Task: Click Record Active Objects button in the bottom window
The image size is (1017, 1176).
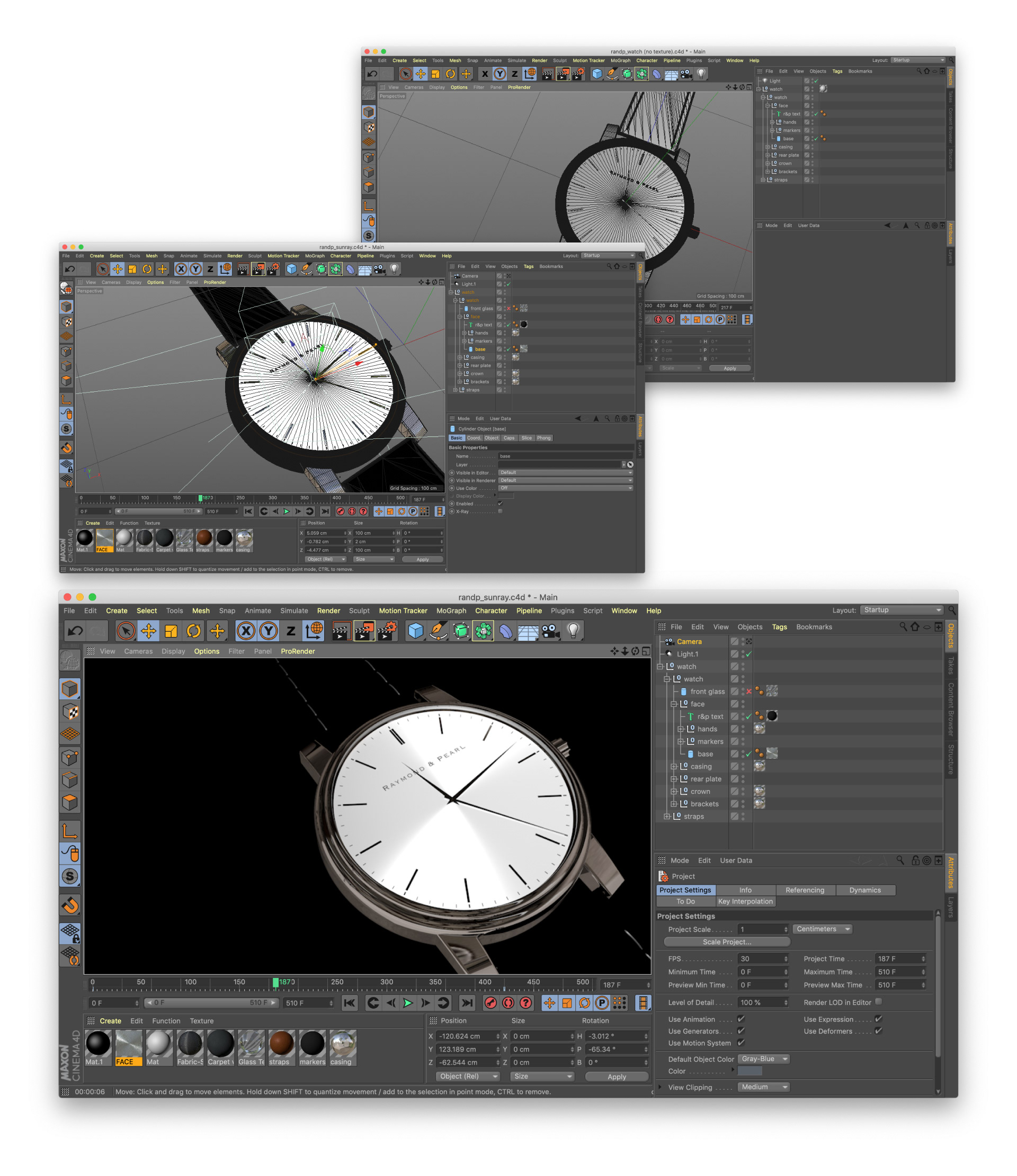Action: tap(490, 1003)
